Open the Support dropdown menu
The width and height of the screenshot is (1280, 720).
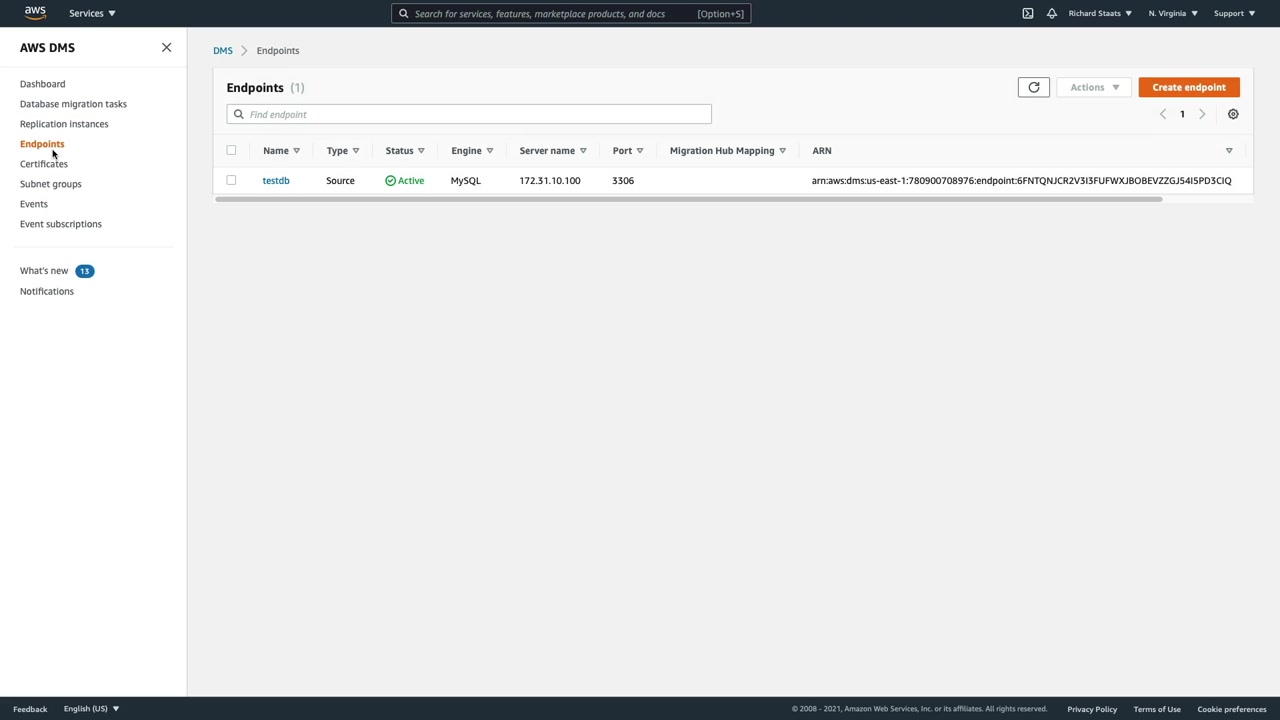click(x=1234, y=13)
